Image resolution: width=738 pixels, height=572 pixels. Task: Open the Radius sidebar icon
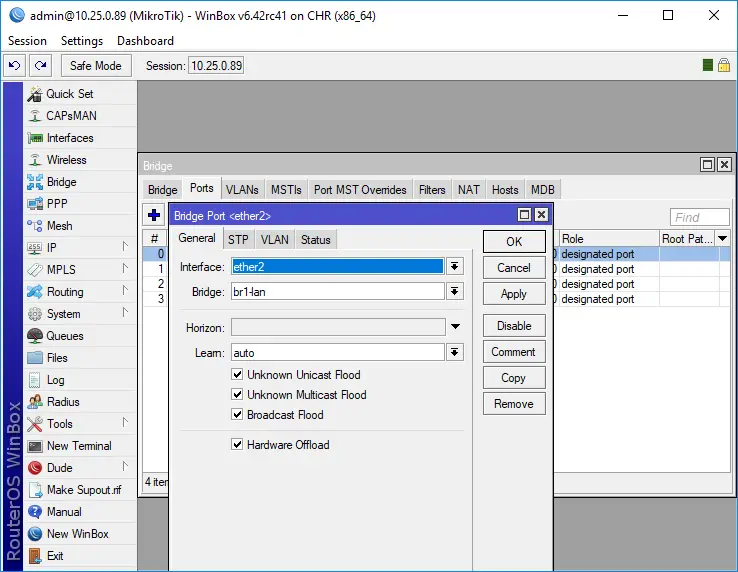pos(35,402)
